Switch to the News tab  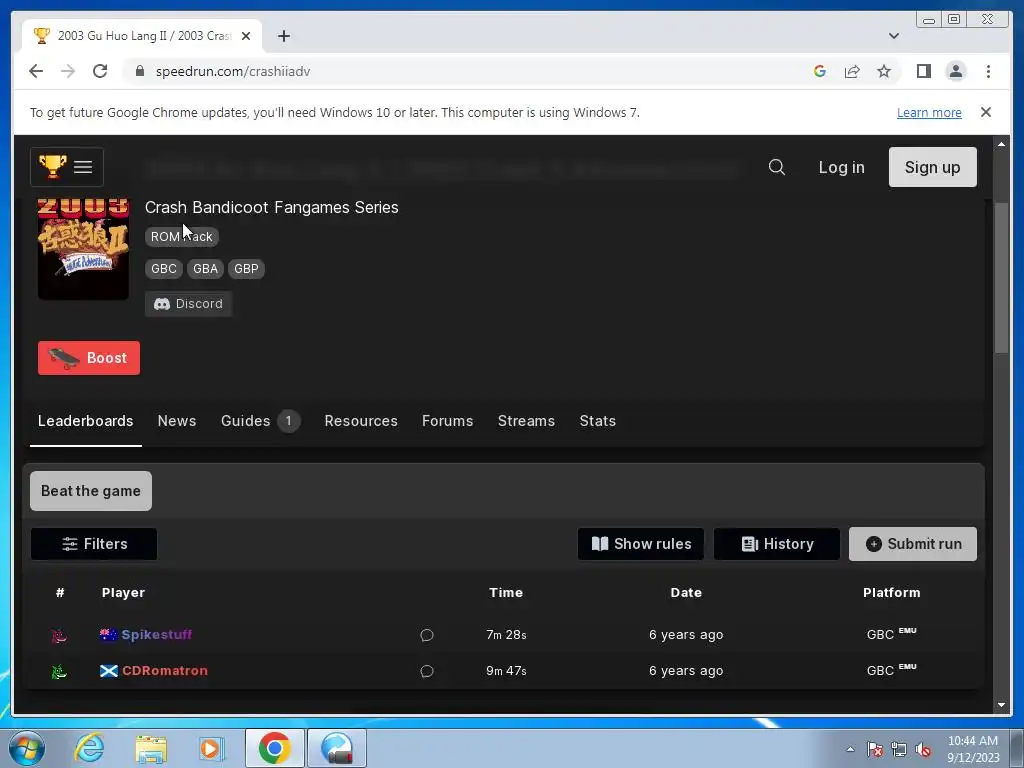[x=177, y=421]
